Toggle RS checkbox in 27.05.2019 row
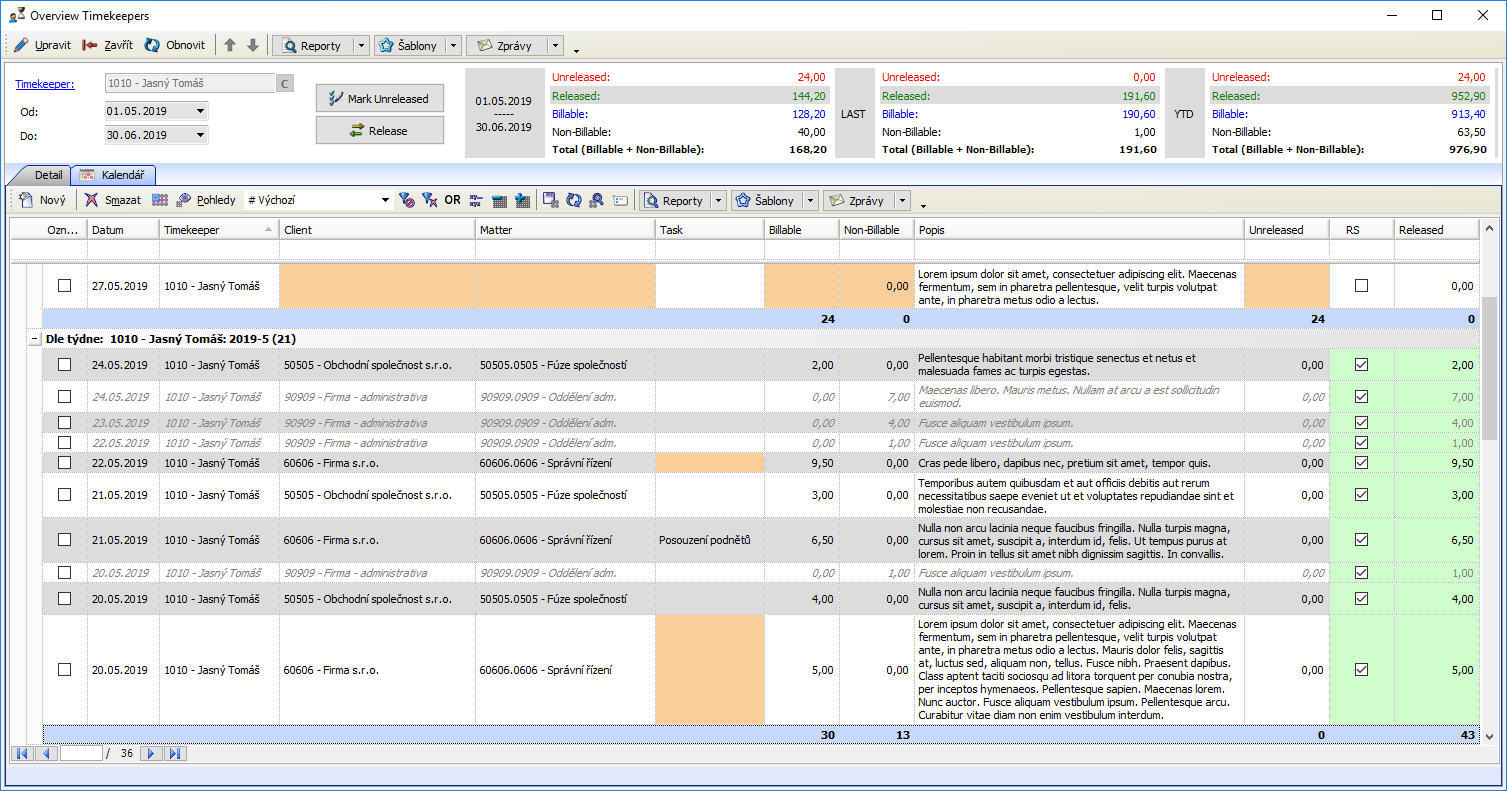 pos(1361,286)
